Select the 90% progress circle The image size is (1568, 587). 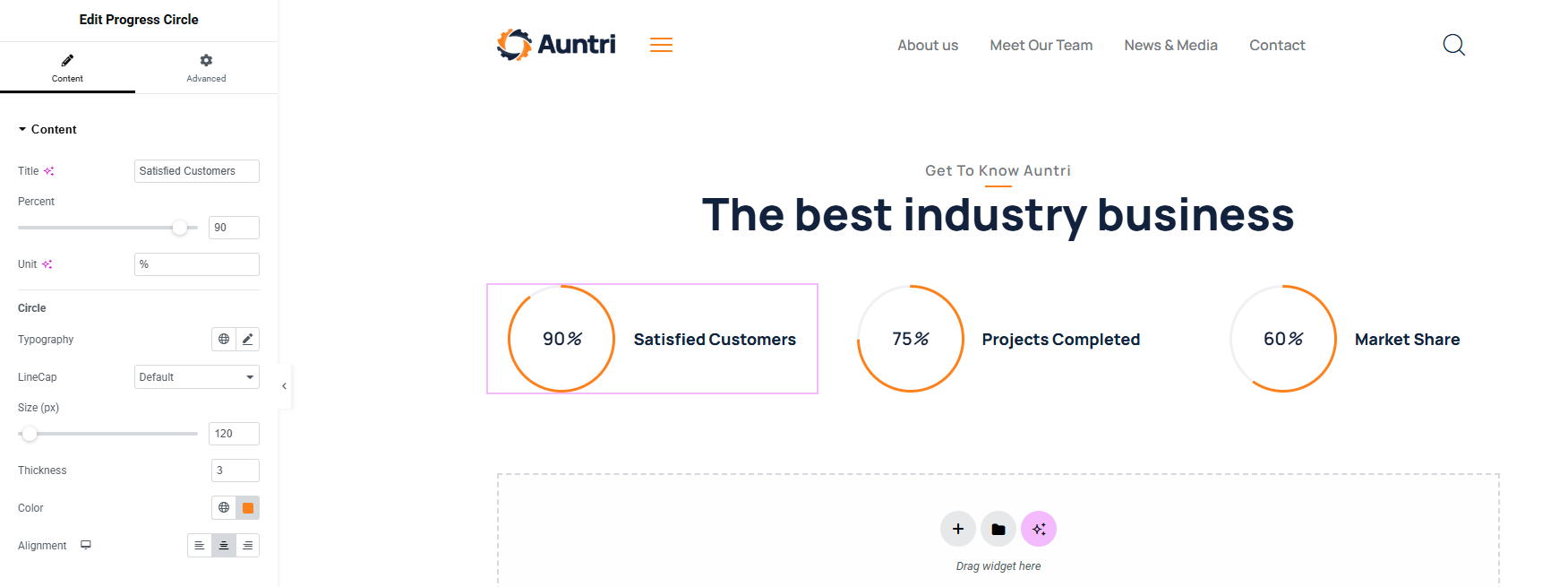pyautogui.click(x=561, y=339)
